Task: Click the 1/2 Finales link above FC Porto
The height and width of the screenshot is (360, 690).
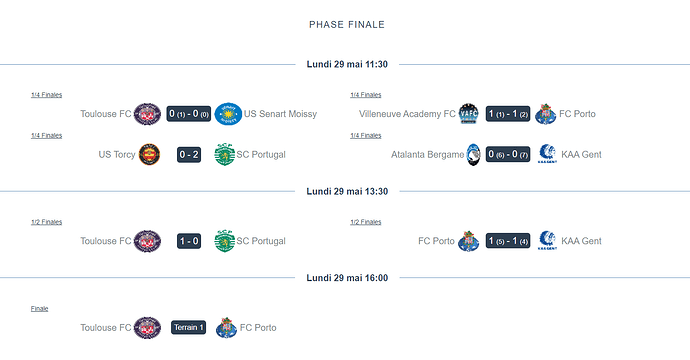Action: [366, 222]
